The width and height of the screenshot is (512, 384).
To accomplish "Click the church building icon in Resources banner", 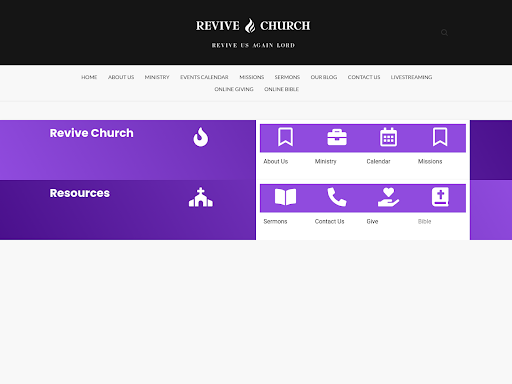I will tap(201, 197).
